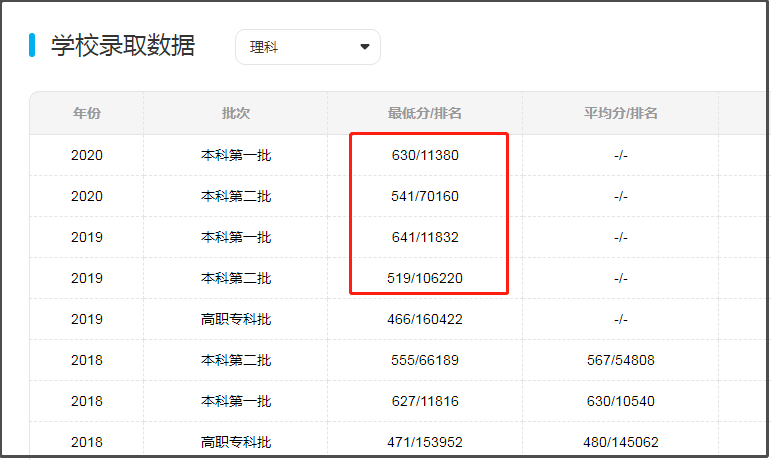Click the -/- average cell in 630/11380 row

pos(621,156)
